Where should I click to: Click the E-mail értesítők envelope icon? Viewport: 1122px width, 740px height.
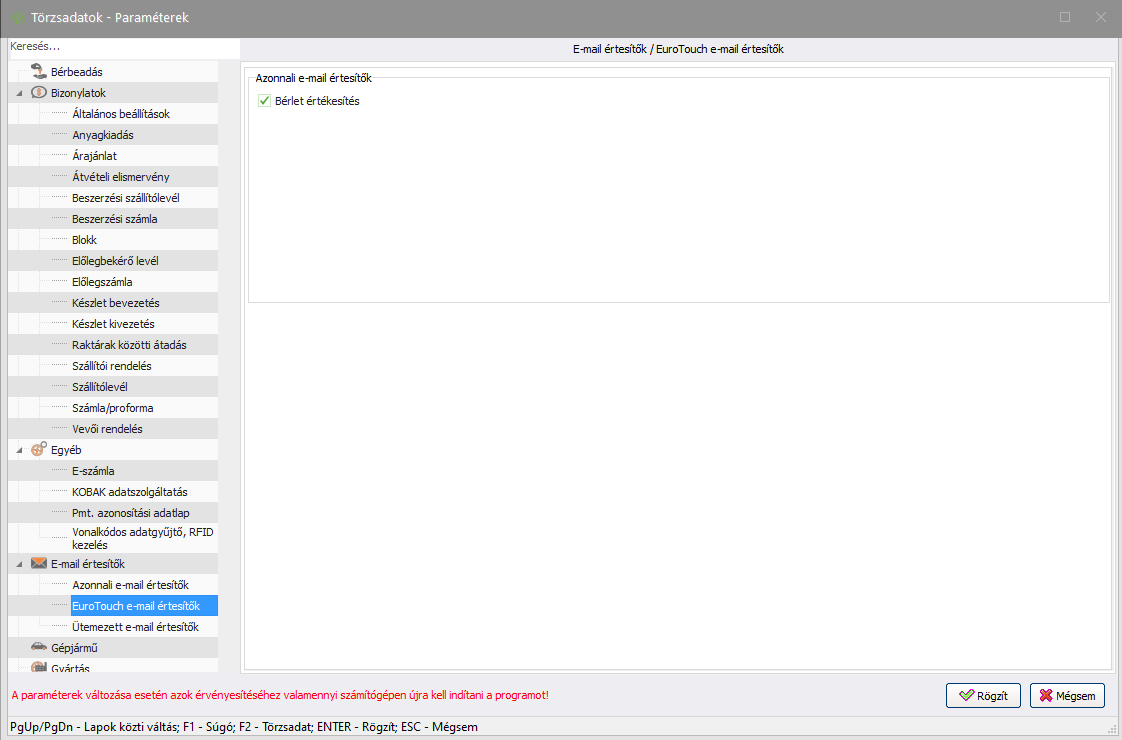(x=38, y=564)
